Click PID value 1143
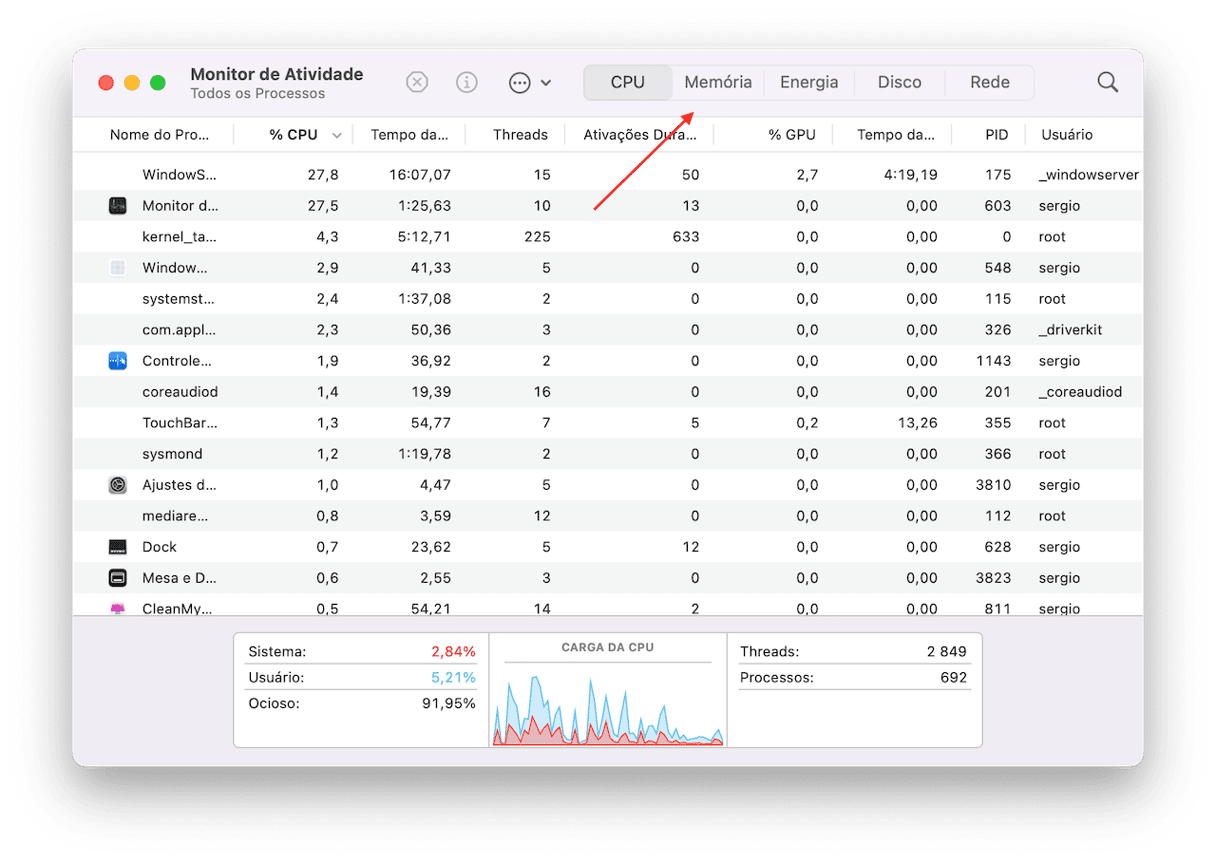This screenshot has height=862, width=1216. click(994, 361)
